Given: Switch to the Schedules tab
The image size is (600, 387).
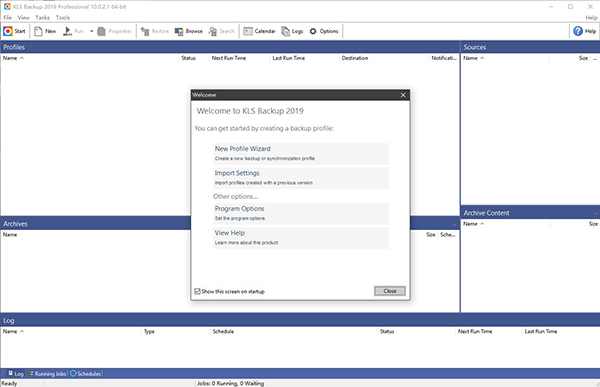Looking at the screenshot, I should (x=85, y=374).
